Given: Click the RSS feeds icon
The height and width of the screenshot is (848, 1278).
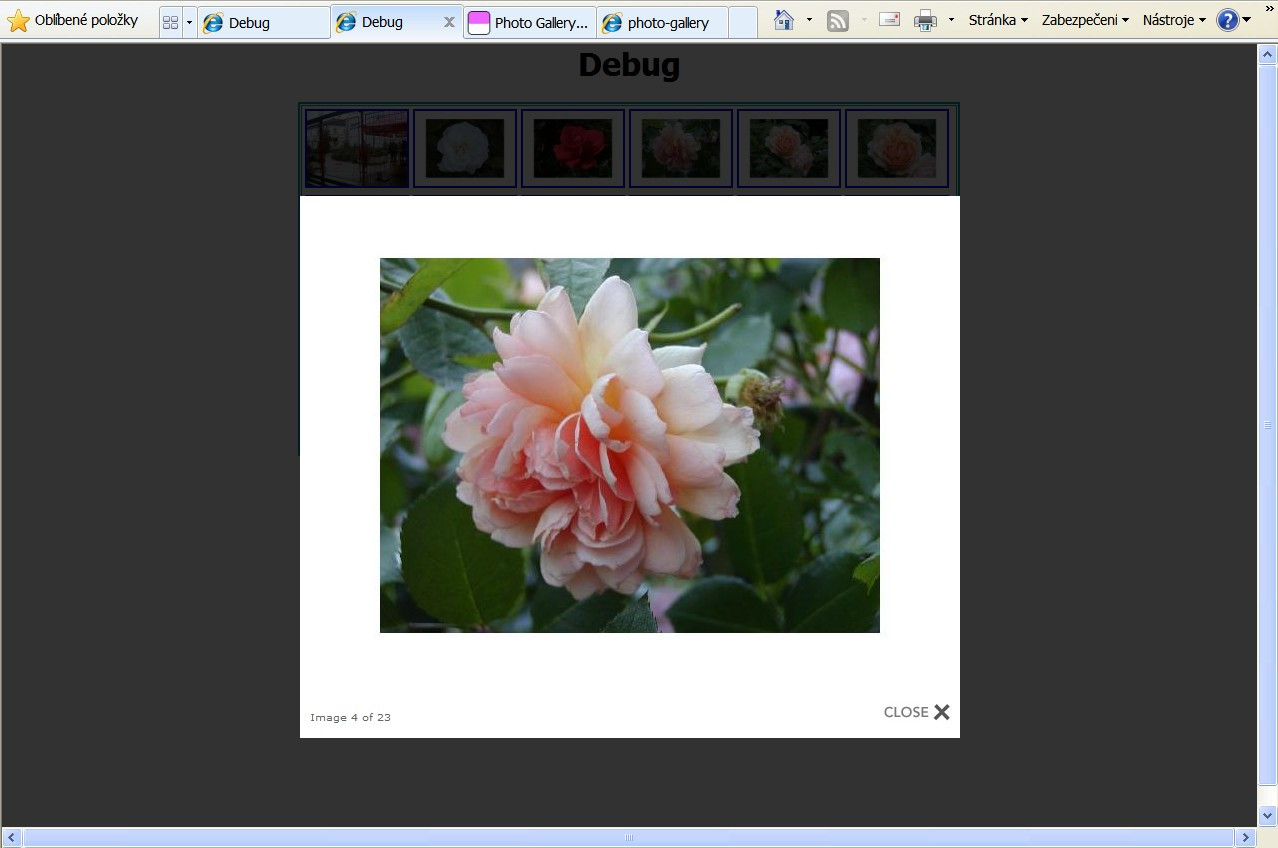Looking at the screenshot, I should click(838, 20).
